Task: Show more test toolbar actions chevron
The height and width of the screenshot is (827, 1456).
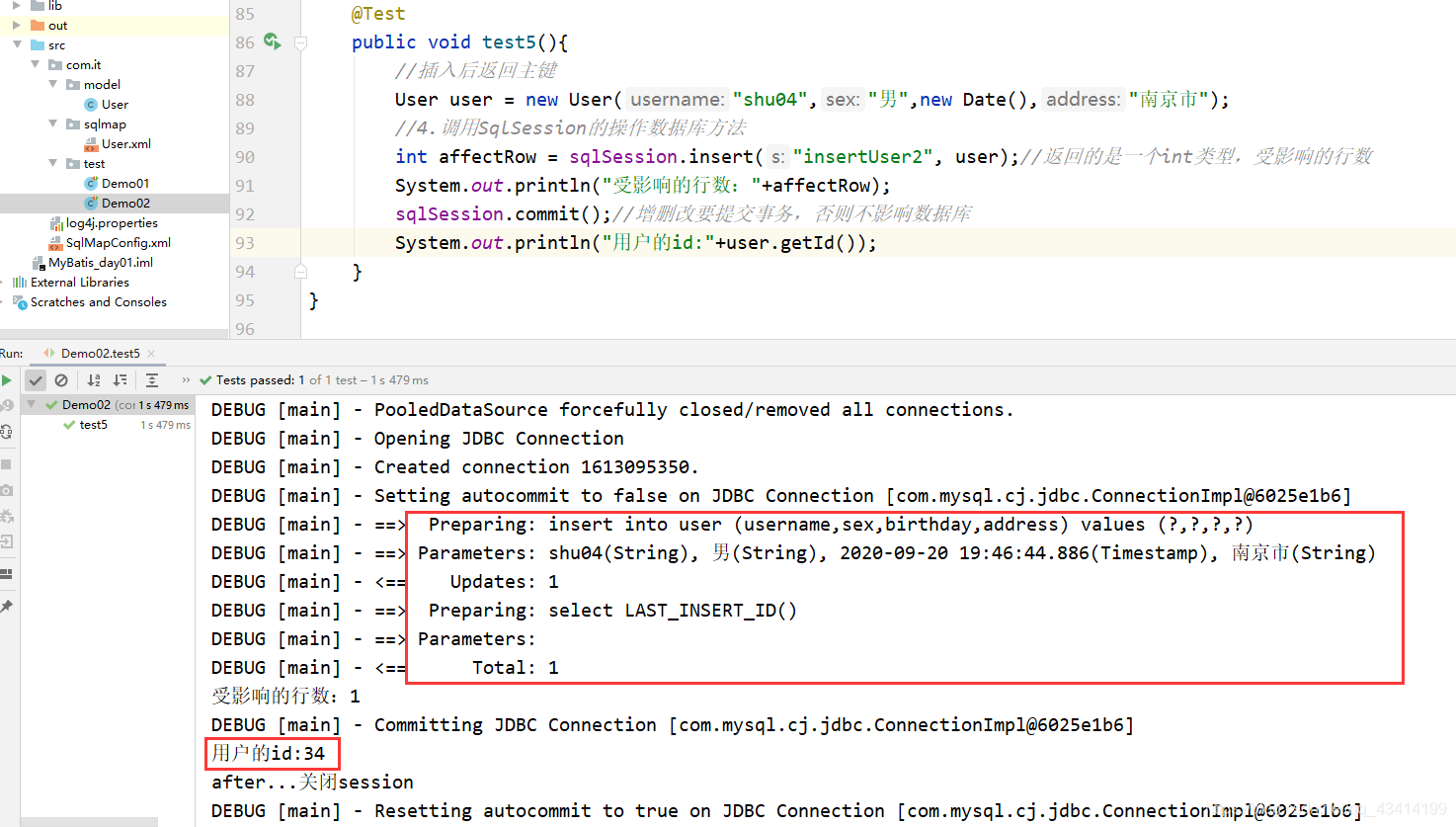Action: point(186,380)
